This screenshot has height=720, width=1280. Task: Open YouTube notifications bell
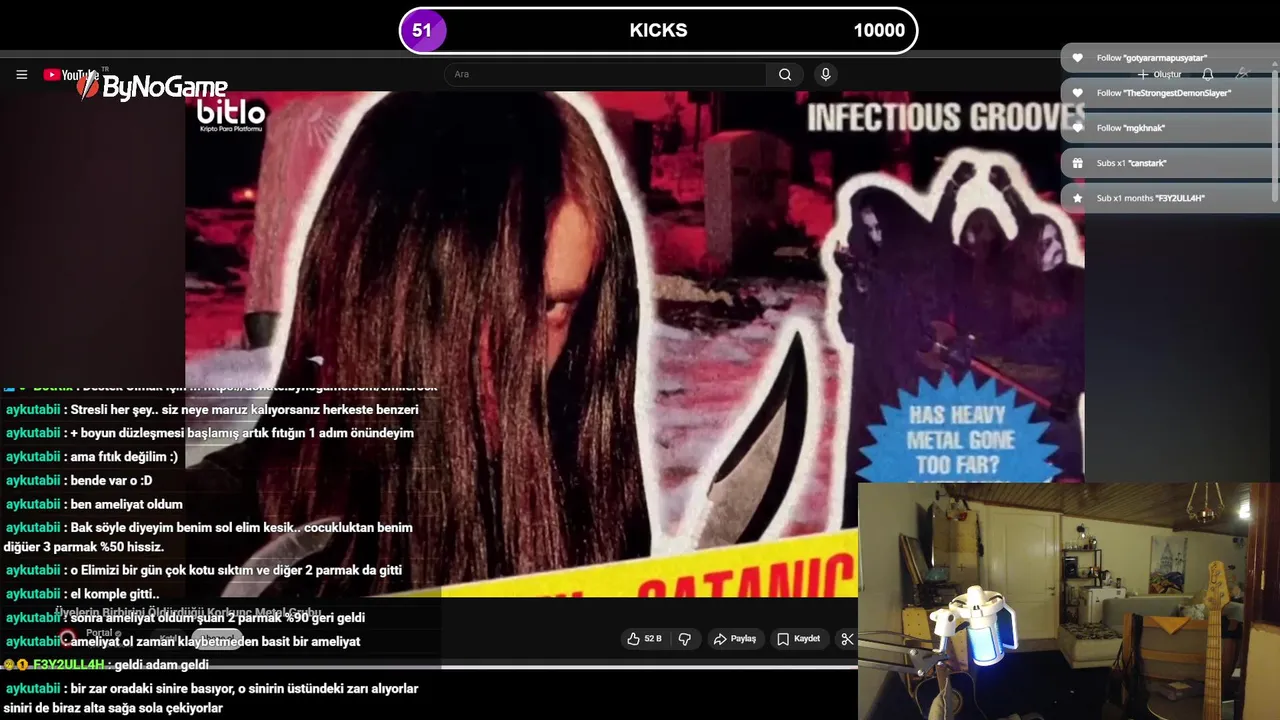1208,74
